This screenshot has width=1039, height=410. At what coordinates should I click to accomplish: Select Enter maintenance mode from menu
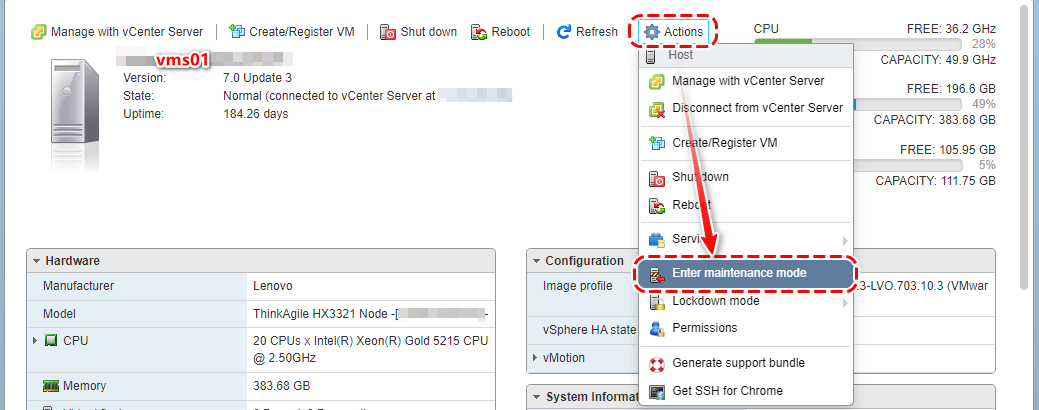point(747,272)
